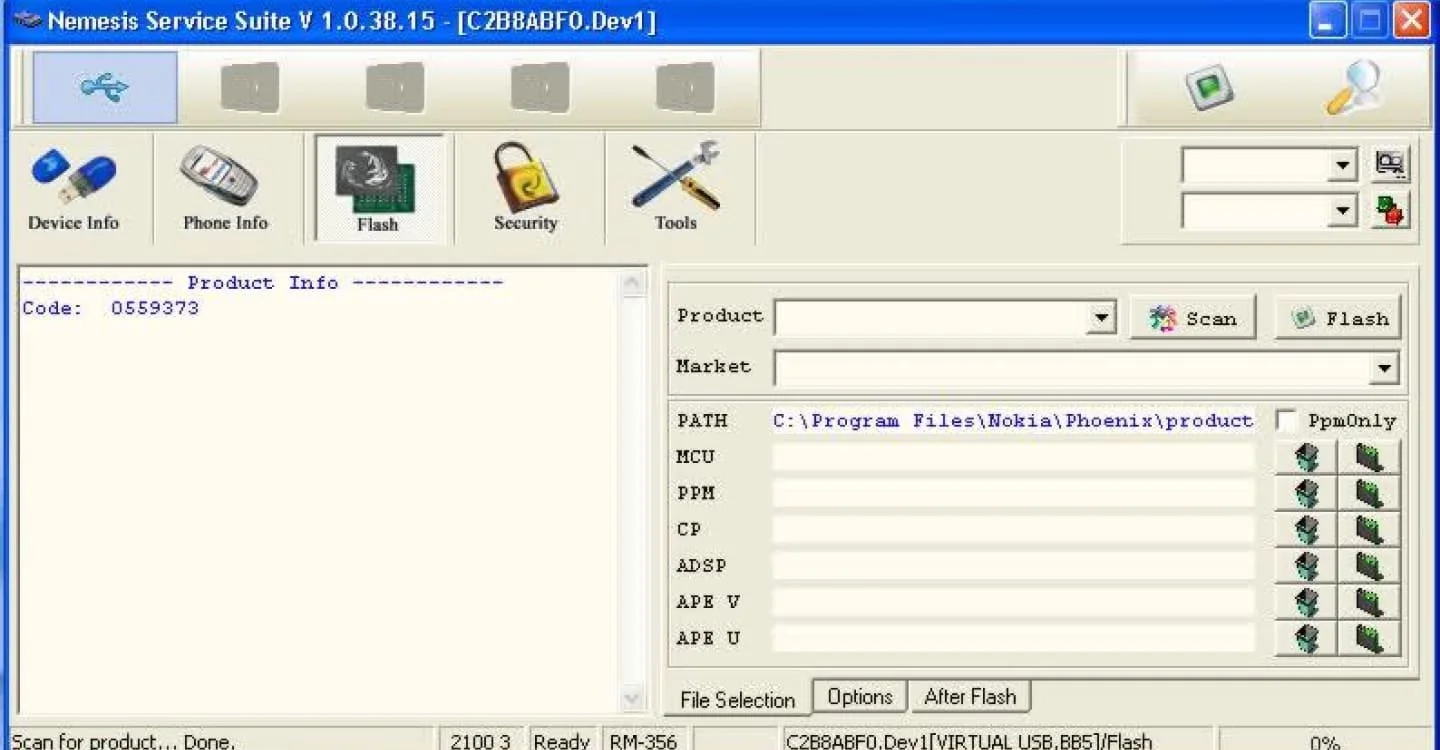The height and width of the screenshot is (750, 1440).
Task: Click second file icon in CP row
Action: [1369, 529]
